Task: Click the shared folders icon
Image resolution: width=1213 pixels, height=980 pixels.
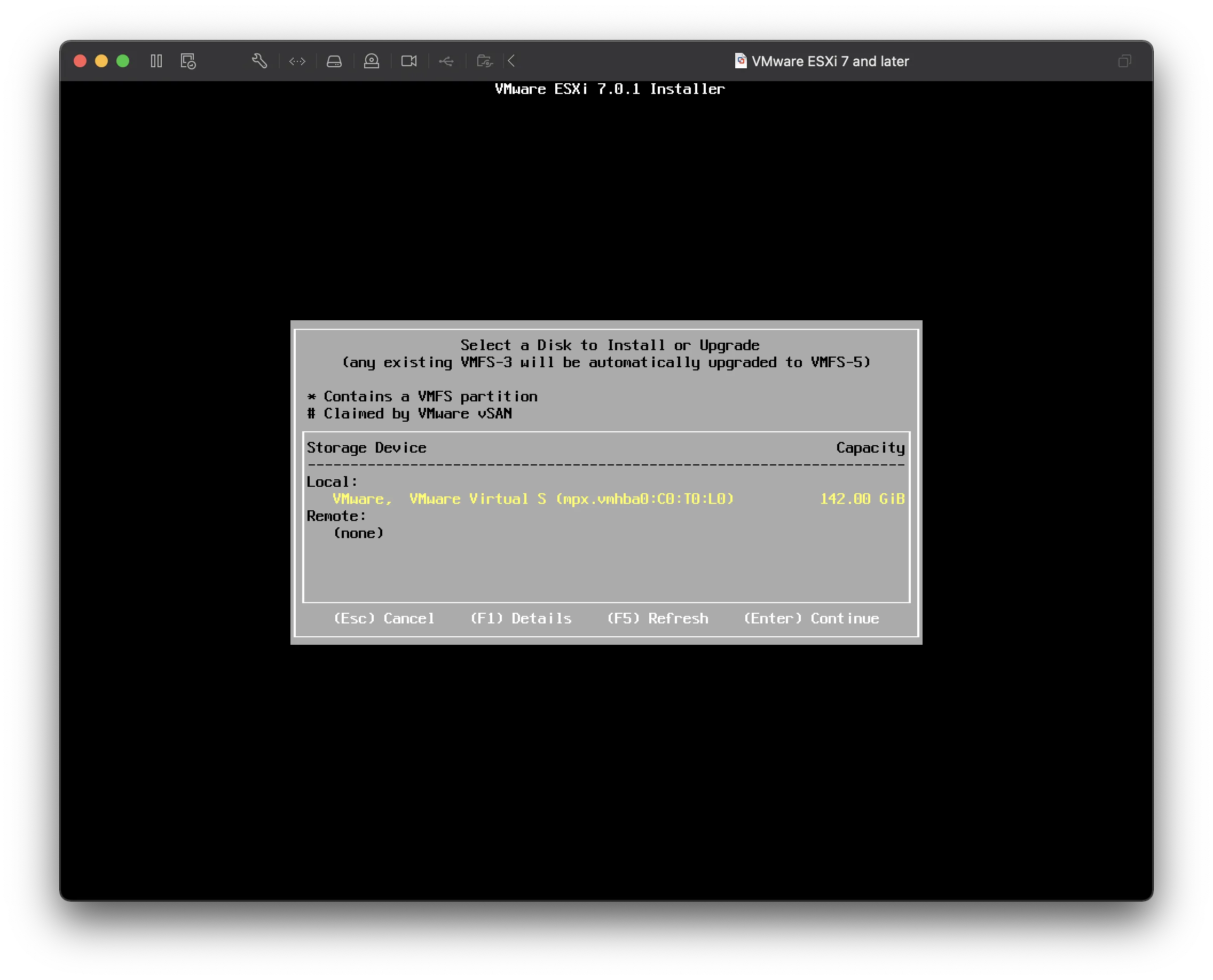Action: pos(484,61)
